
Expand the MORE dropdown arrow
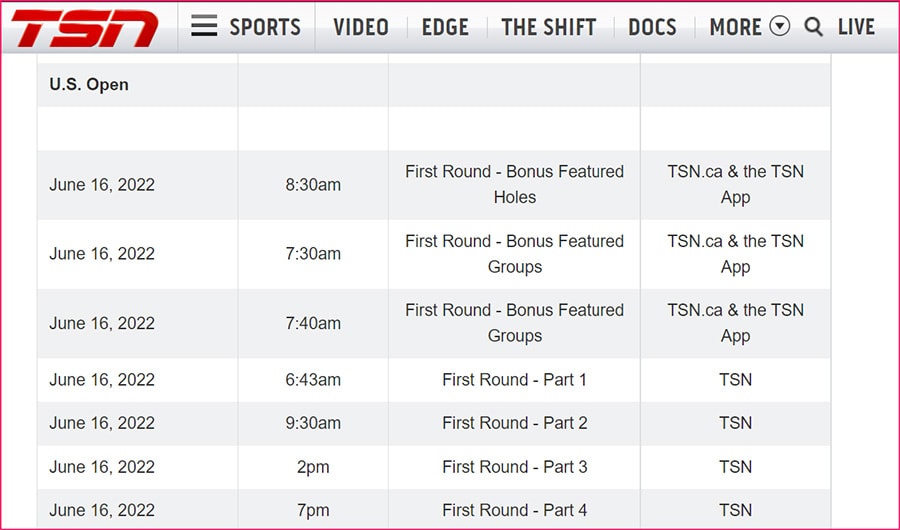780,27
